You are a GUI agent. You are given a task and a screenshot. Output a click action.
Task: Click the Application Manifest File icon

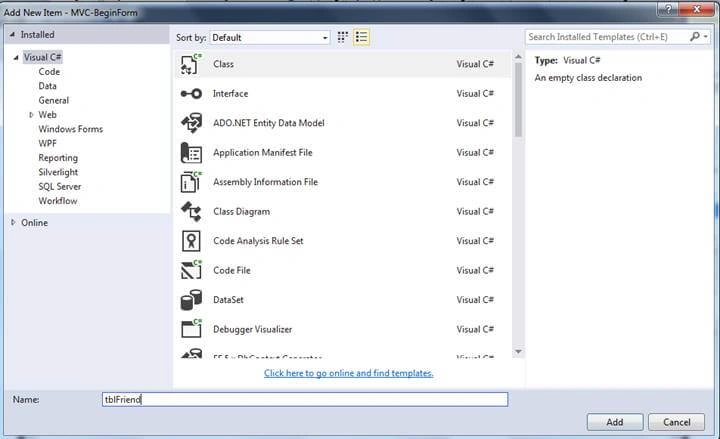[191, 152]
